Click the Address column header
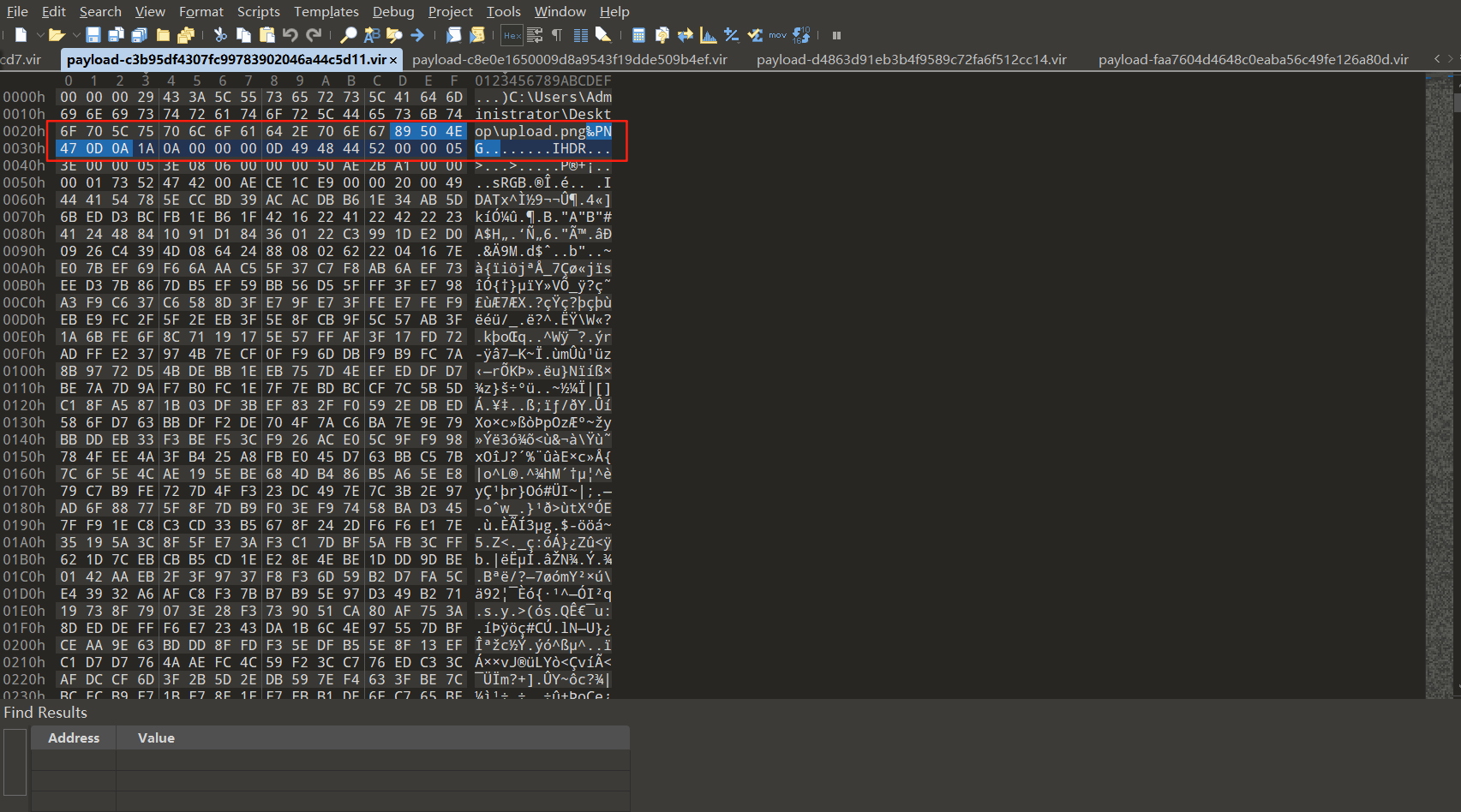This screenshot has width=1461, height=812. pyautogui.click(x=74, y=737)
